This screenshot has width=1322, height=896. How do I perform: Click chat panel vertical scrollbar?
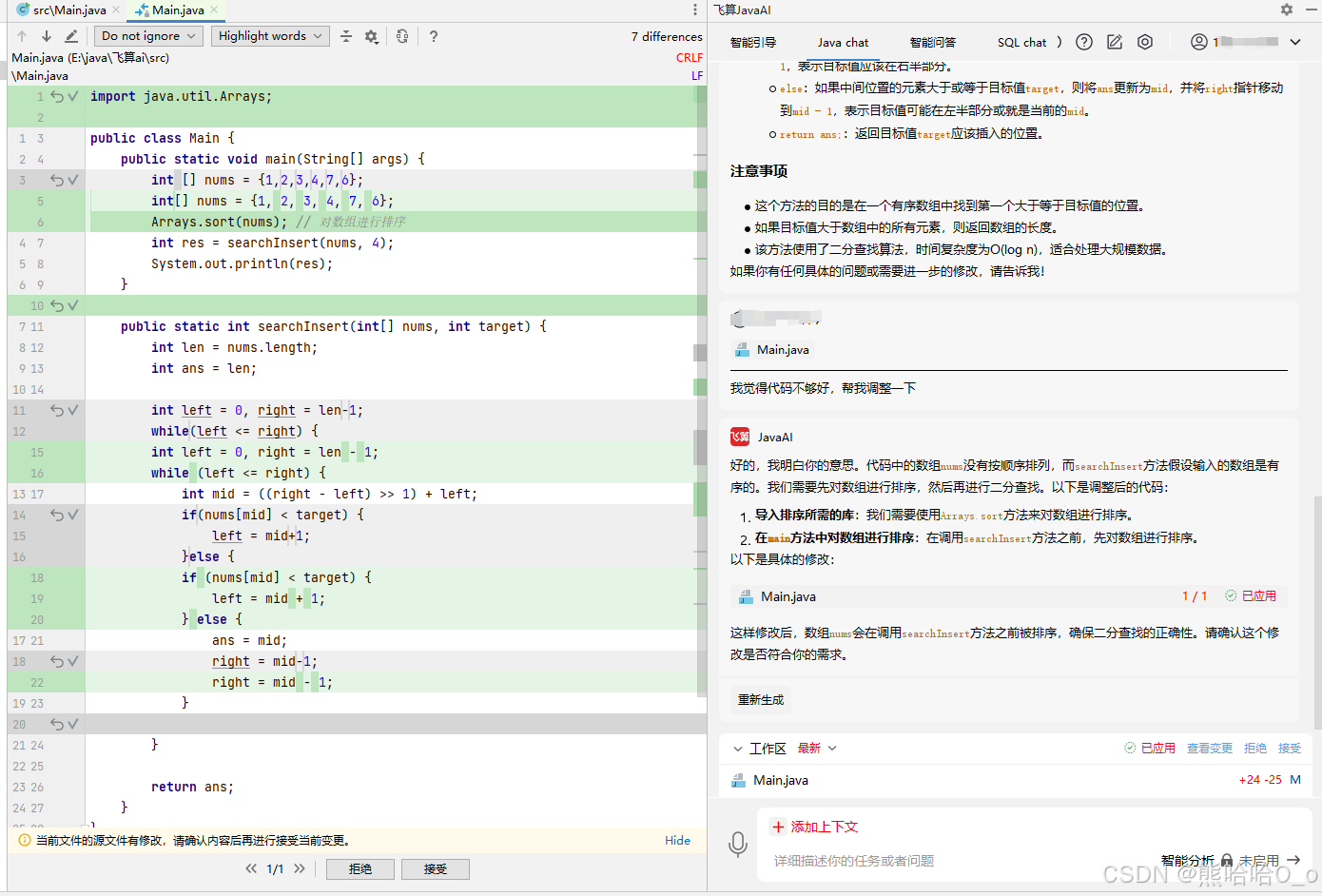pos(1317,612)
